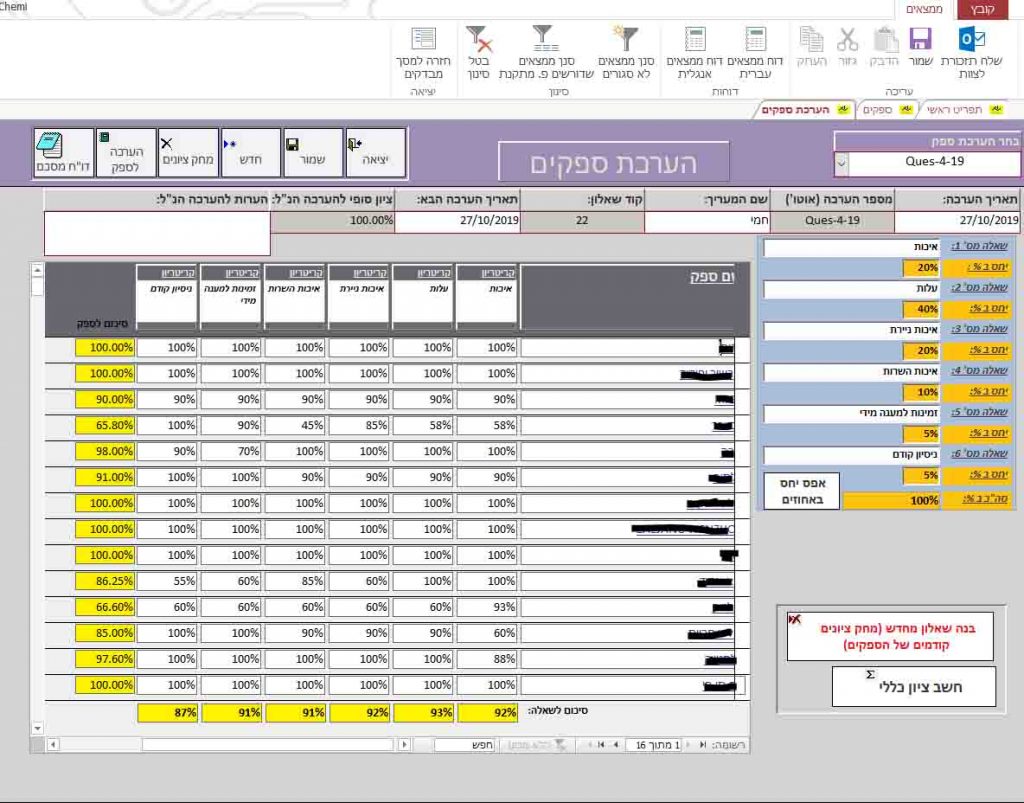Click the cancel filter icon (בטל סינון)

479,53
